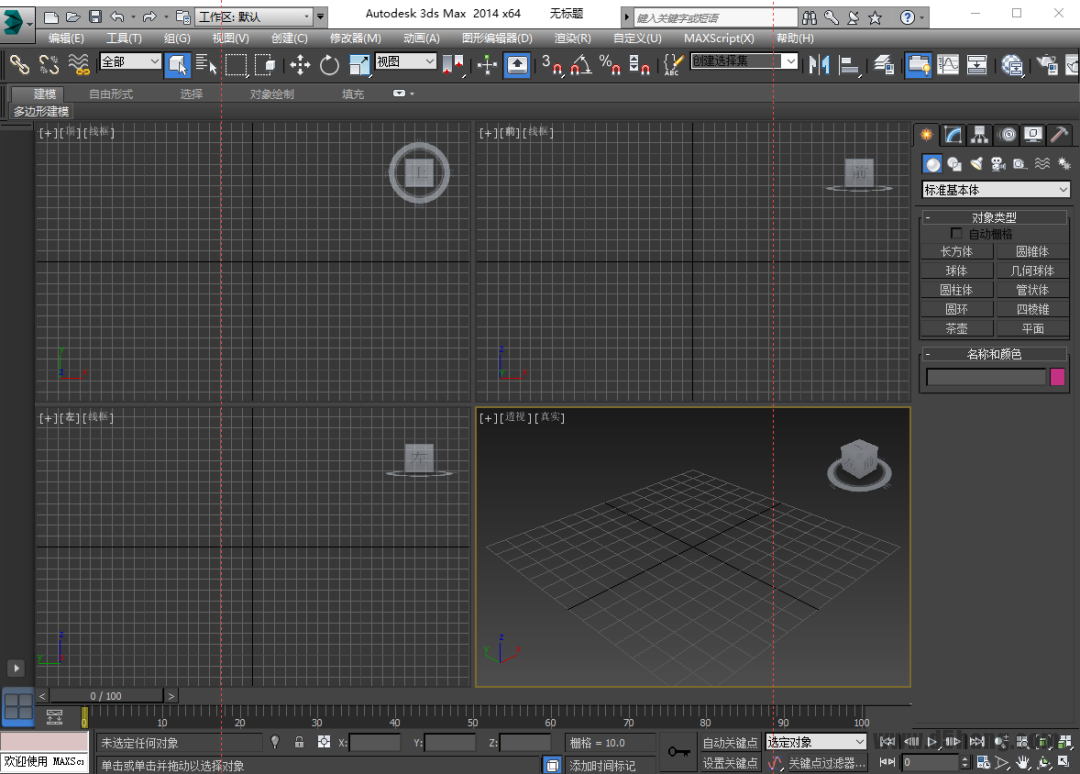Open the 创建选择集 named selection dropdown

(x=744, y=61)
